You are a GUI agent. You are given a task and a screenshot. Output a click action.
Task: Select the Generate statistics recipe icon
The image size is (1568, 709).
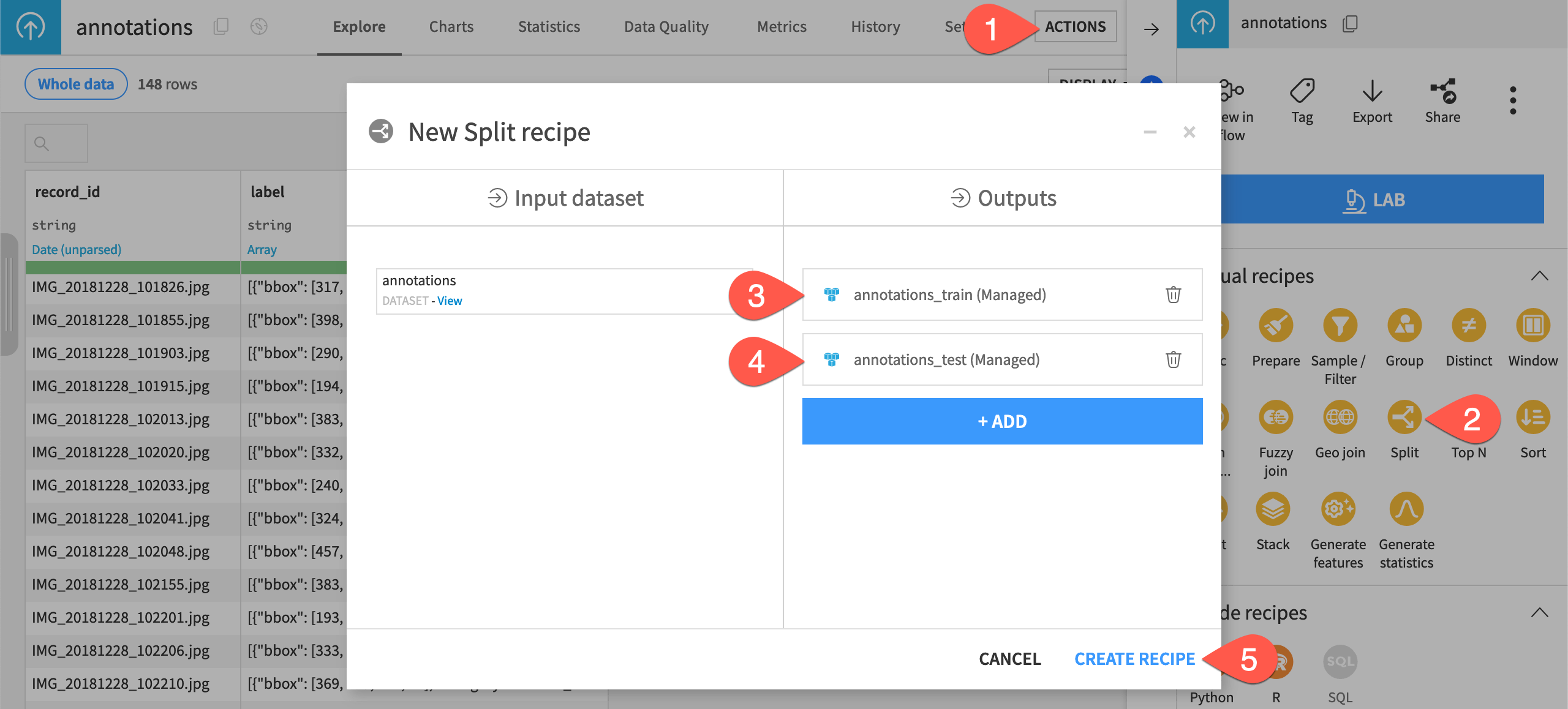pos(1406,509)
